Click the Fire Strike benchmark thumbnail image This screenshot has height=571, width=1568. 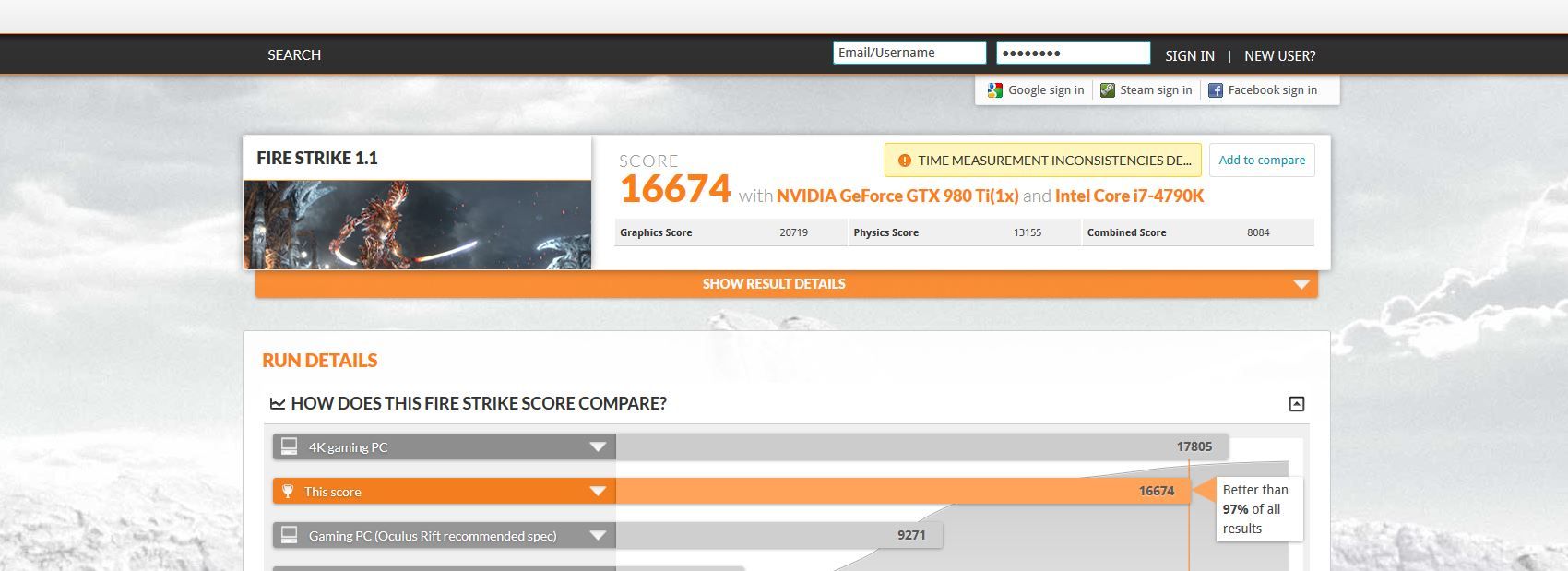(417, 225)
